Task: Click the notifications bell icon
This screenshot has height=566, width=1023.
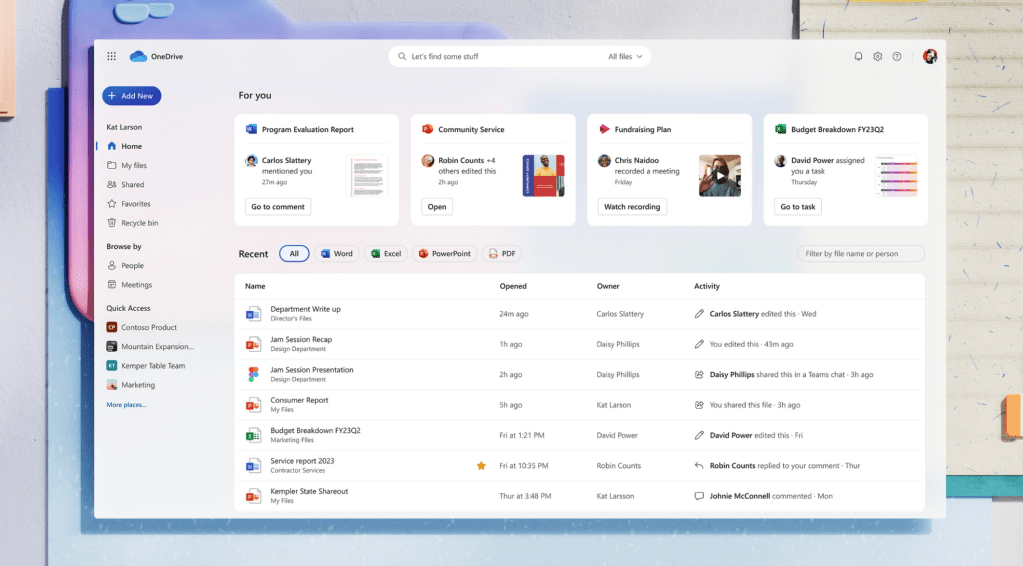Action: [858, 57]
